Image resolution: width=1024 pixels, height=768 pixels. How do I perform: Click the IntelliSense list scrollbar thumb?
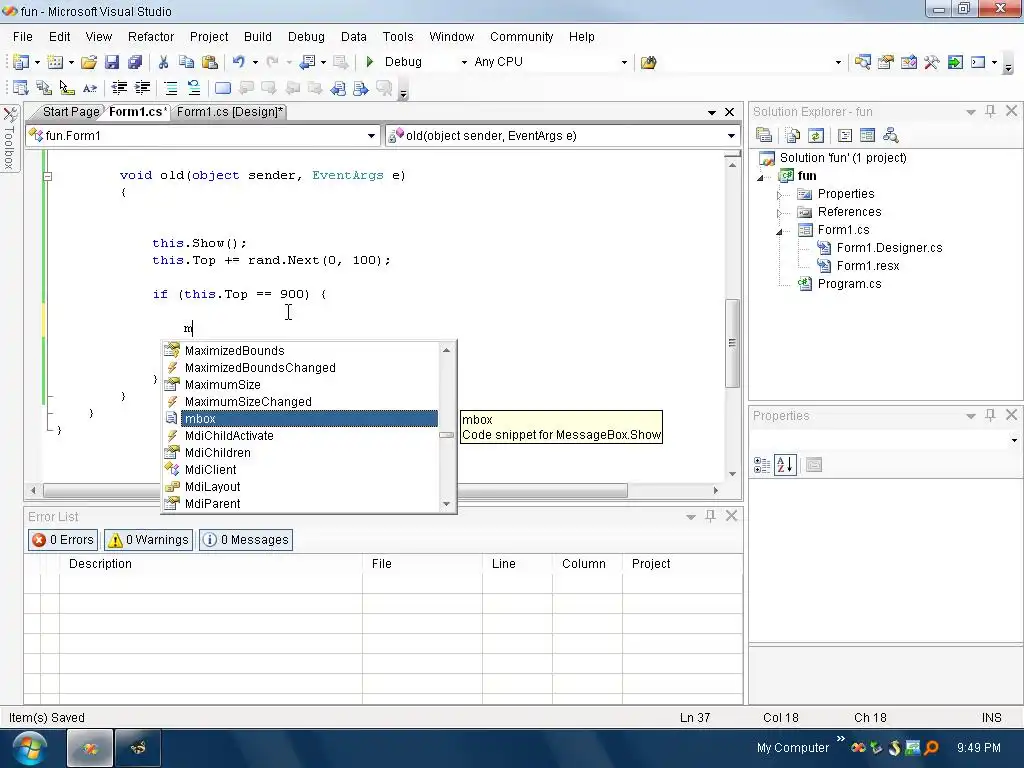click(x=447, y=435)
